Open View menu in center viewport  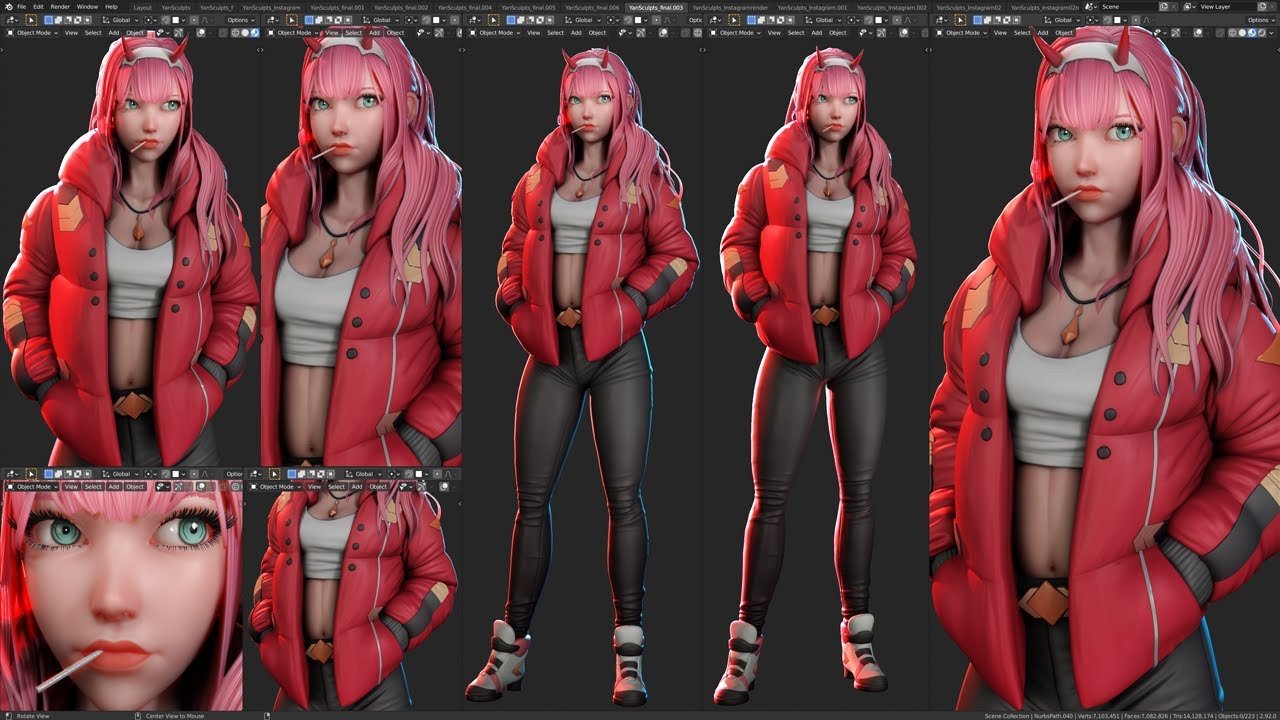point(533,33)
